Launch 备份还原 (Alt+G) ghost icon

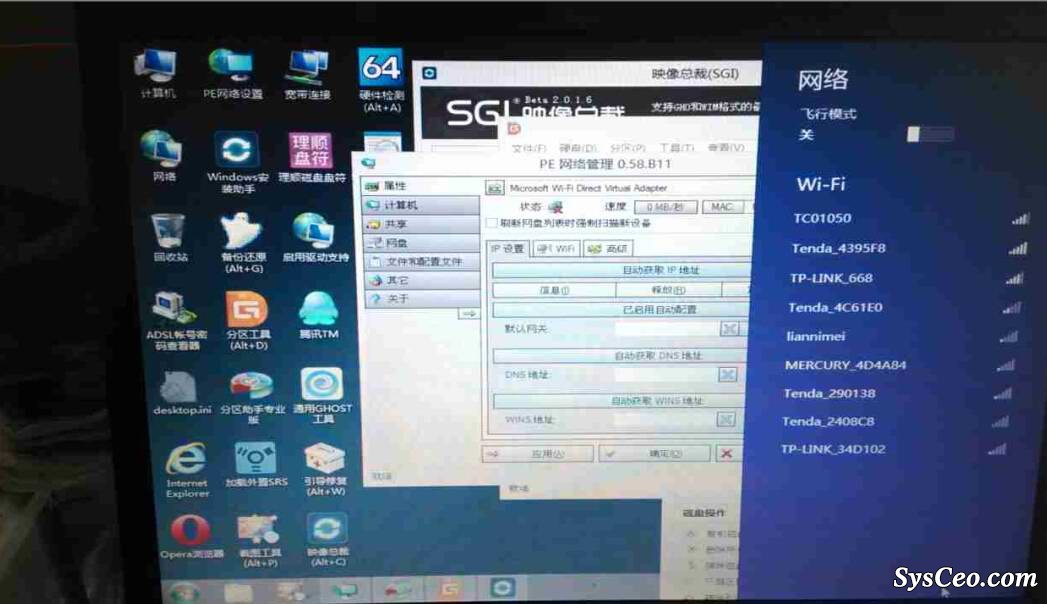tap(243, 243)
